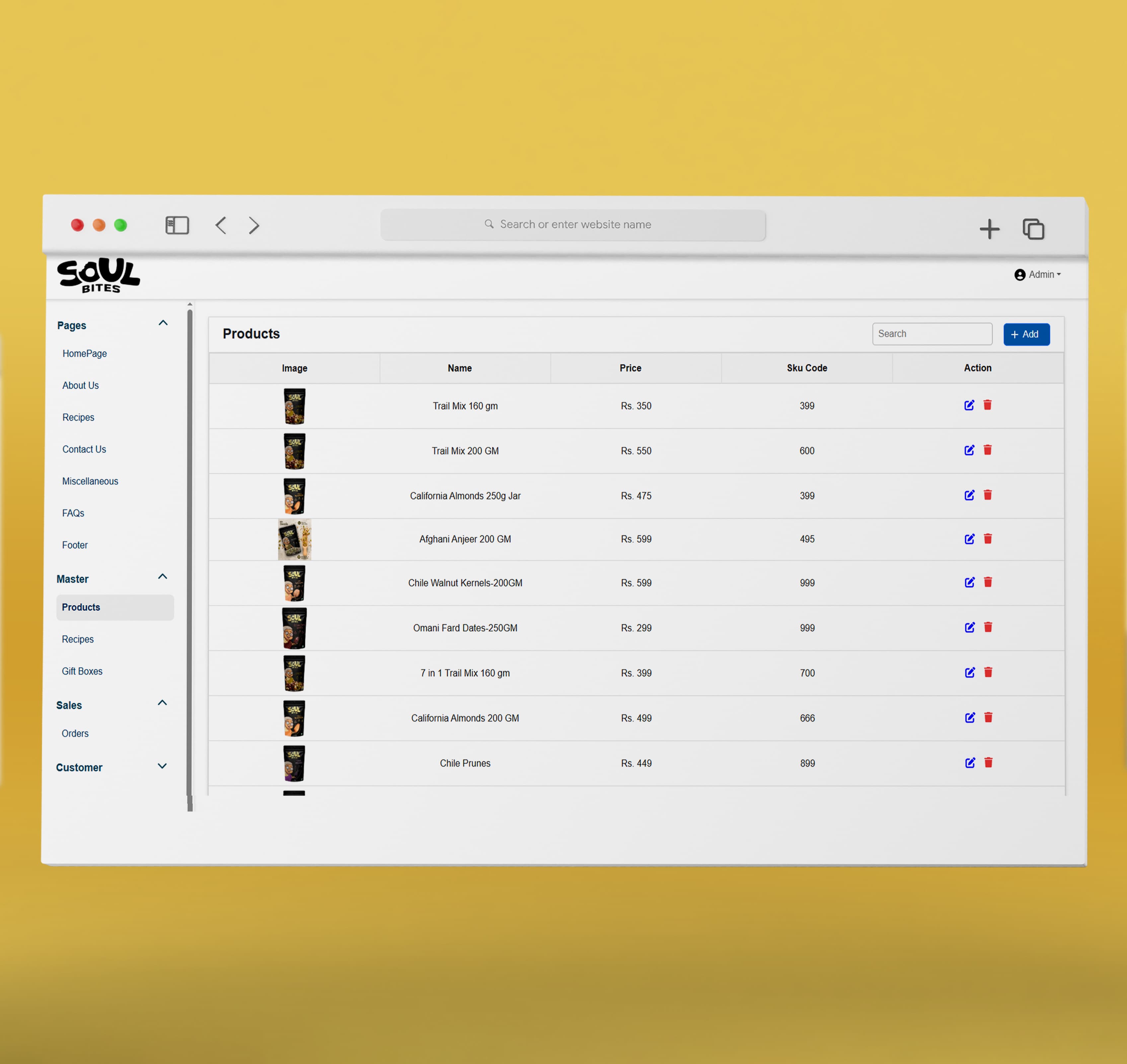Screen dimensions: 1127x1064
Task: Edit the California Almonds 200 GM row
Action: tap(970, 718)
